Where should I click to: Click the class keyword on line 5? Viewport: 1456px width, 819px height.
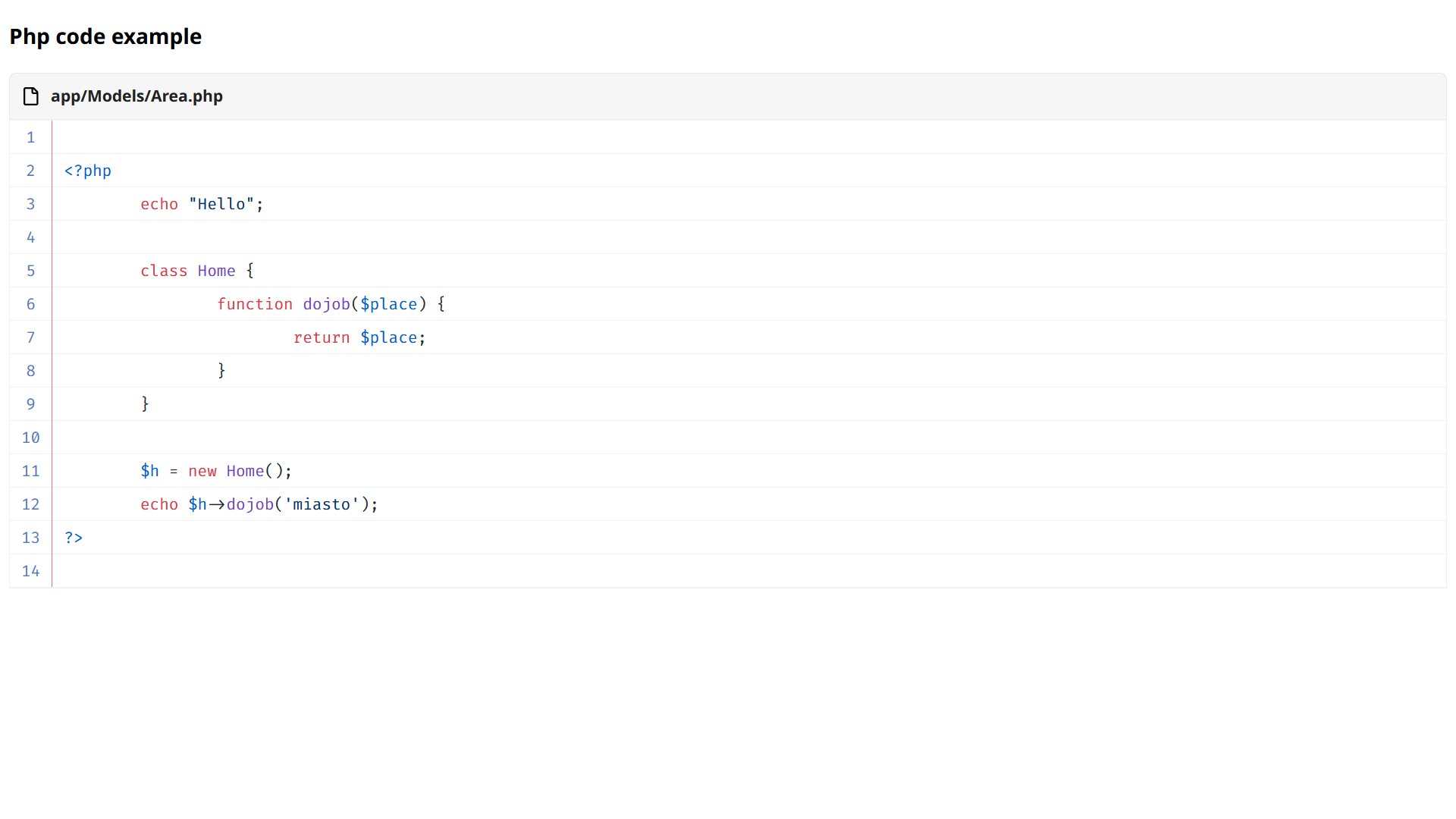[164, 271]
